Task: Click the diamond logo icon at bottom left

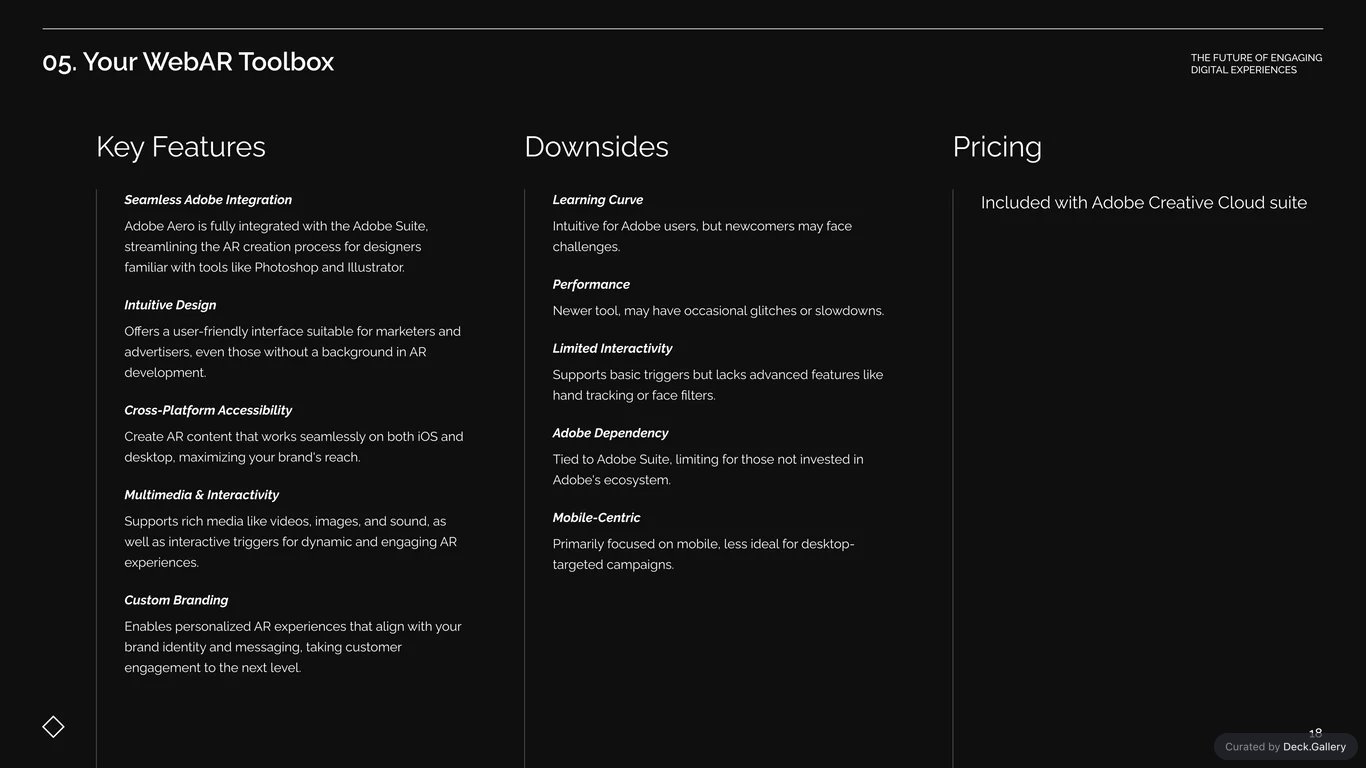Action: (x=53, y=727)
